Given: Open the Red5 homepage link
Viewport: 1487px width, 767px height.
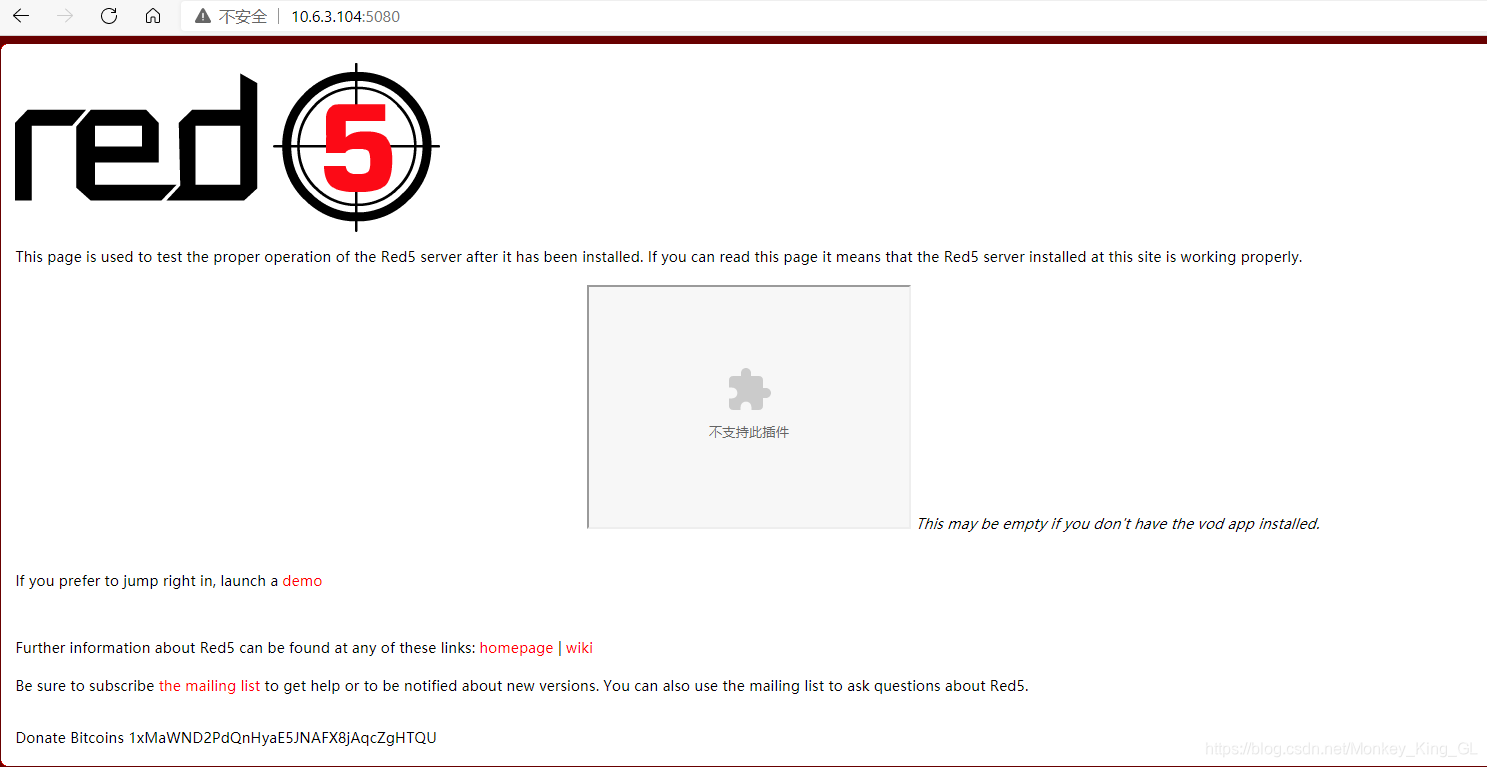Looking at the screenshot, I should point(516,648).
